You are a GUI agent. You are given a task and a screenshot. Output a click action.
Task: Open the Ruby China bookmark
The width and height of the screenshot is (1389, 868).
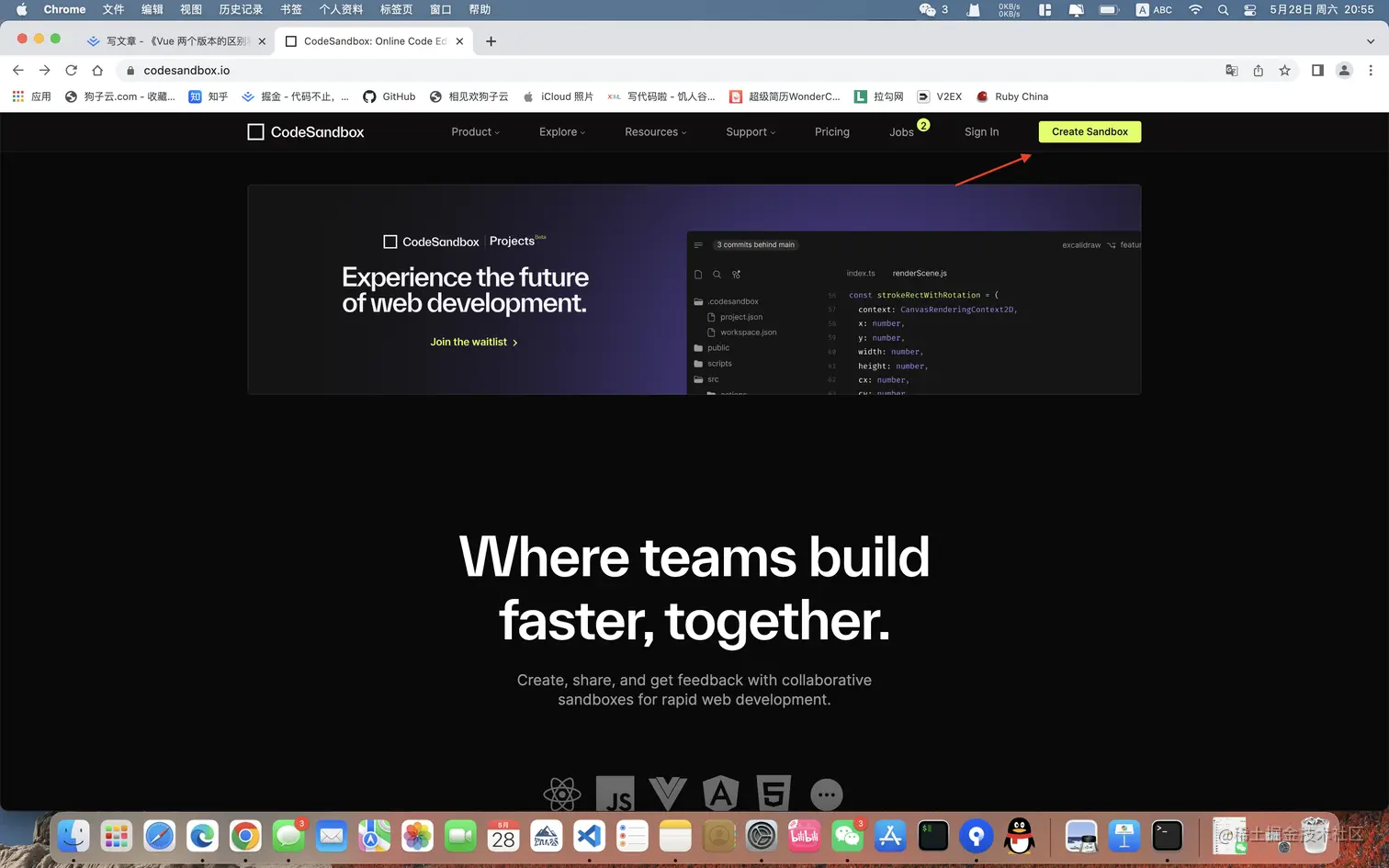pos(1011,96)
